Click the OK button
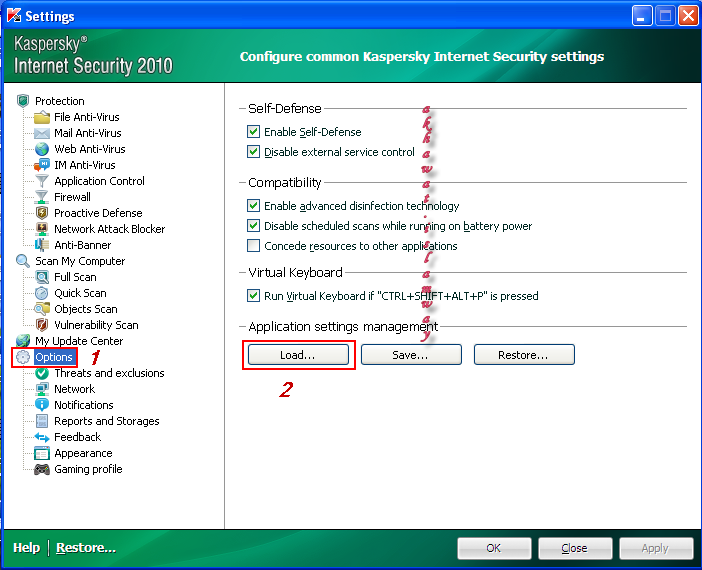The image size is (702, 570). pyautogui.click(x=494, y=548)
